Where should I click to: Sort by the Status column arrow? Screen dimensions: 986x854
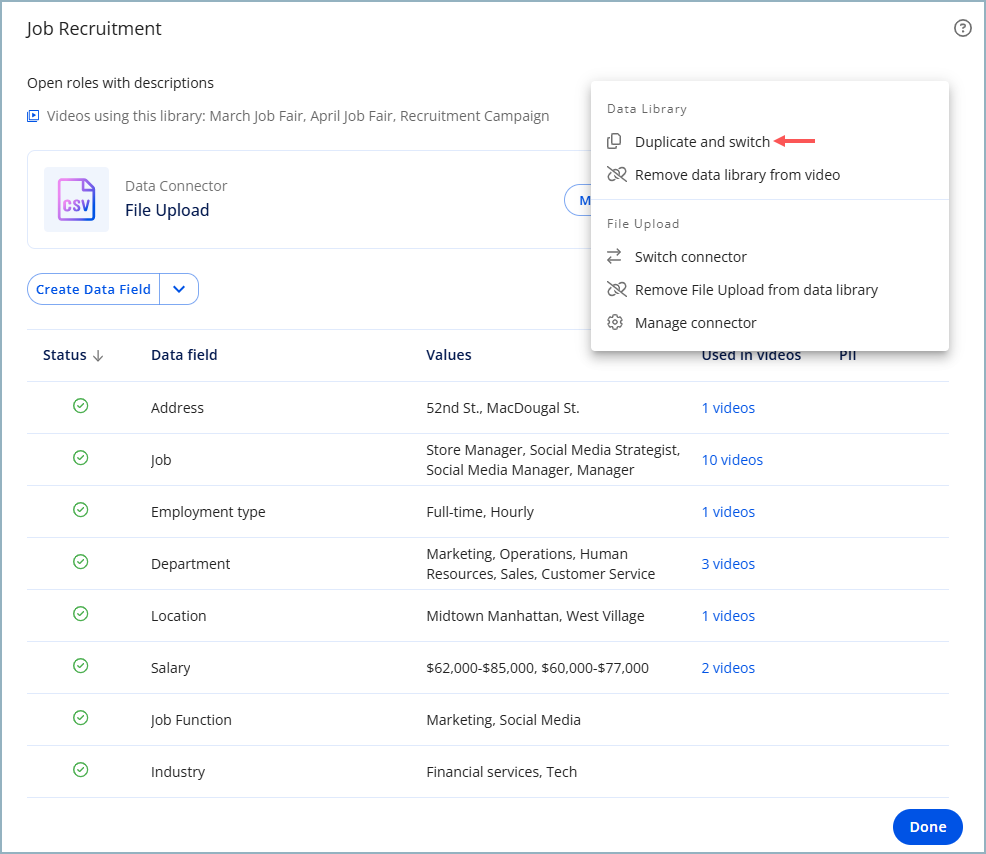[98, 356]
